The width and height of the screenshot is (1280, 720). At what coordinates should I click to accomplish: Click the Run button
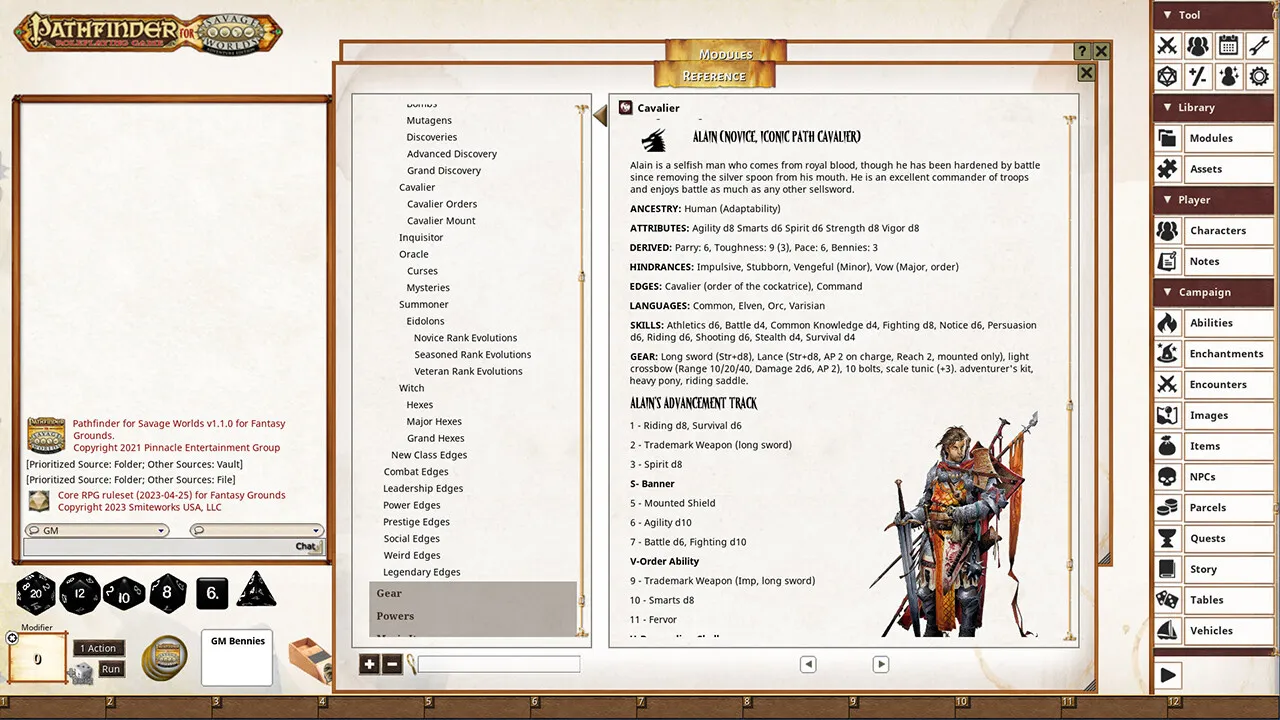111,669
